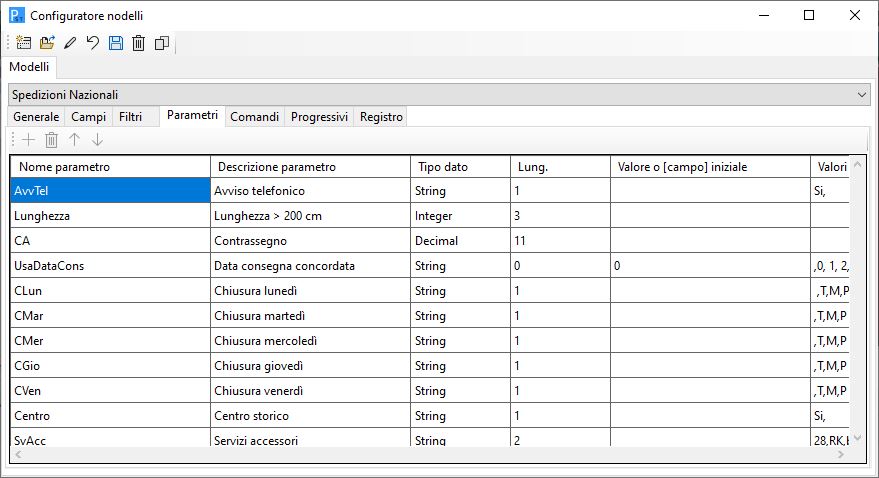Move parameter up with arrow icon
879x478 pixels.
(x=75, y=140)
